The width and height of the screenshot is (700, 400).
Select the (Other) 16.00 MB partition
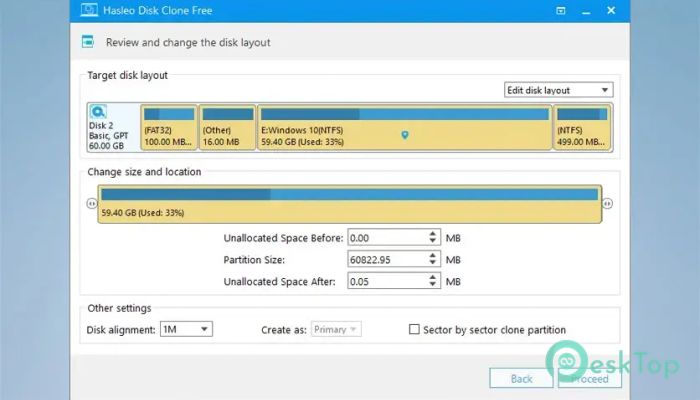(x=228, y=127)
